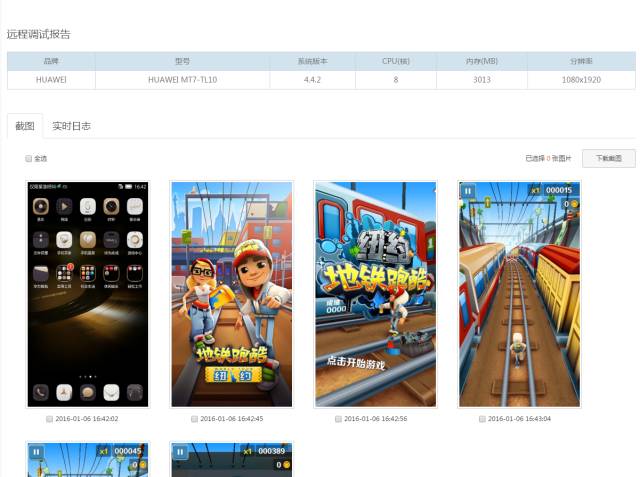Switch to the 截图 tab
Screen dimensions: 640x477
[x=25, y=126]
